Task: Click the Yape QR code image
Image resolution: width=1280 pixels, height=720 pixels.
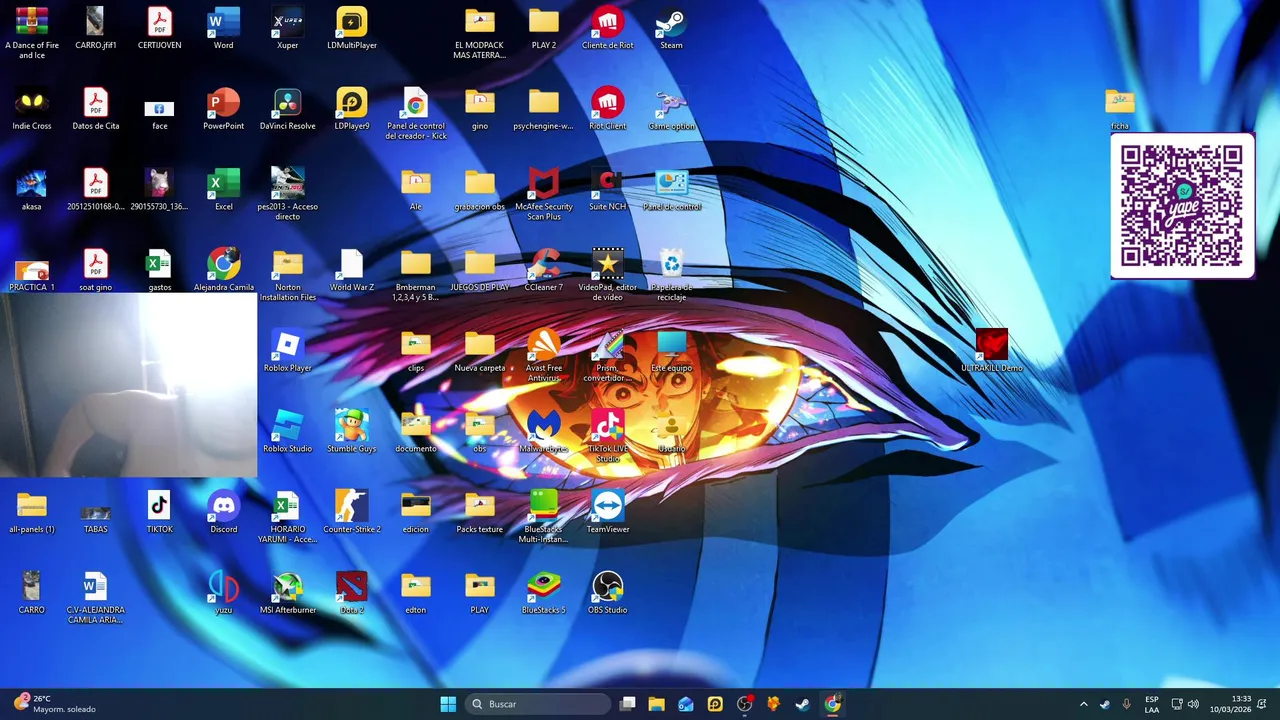Action: click(x=1182, y=206)
